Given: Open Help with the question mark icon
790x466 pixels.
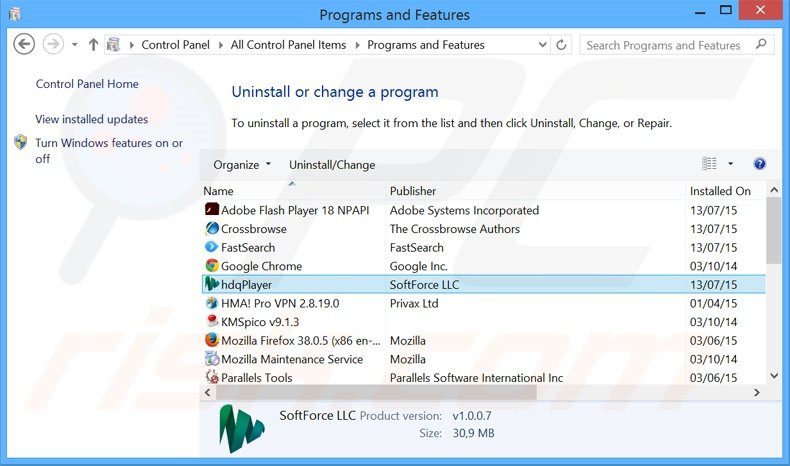Looking at the screenshot, I should click(x=759, y=164).
